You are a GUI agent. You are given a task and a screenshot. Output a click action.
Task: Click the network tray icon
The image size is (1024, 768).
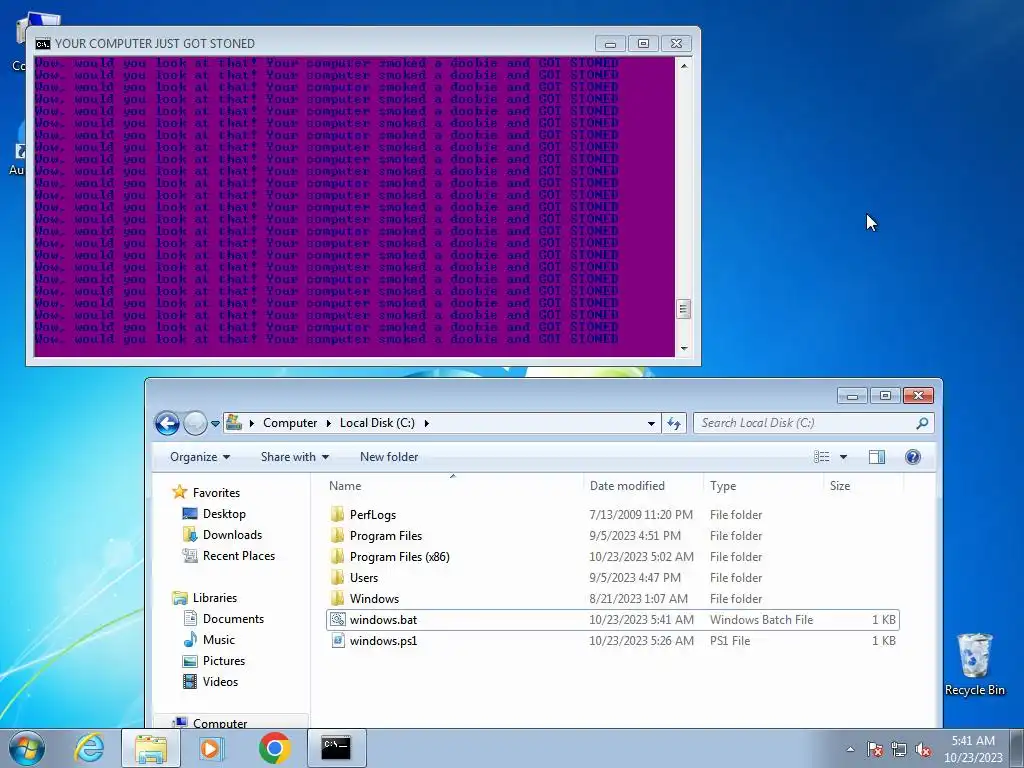click(x=899, y=749)
